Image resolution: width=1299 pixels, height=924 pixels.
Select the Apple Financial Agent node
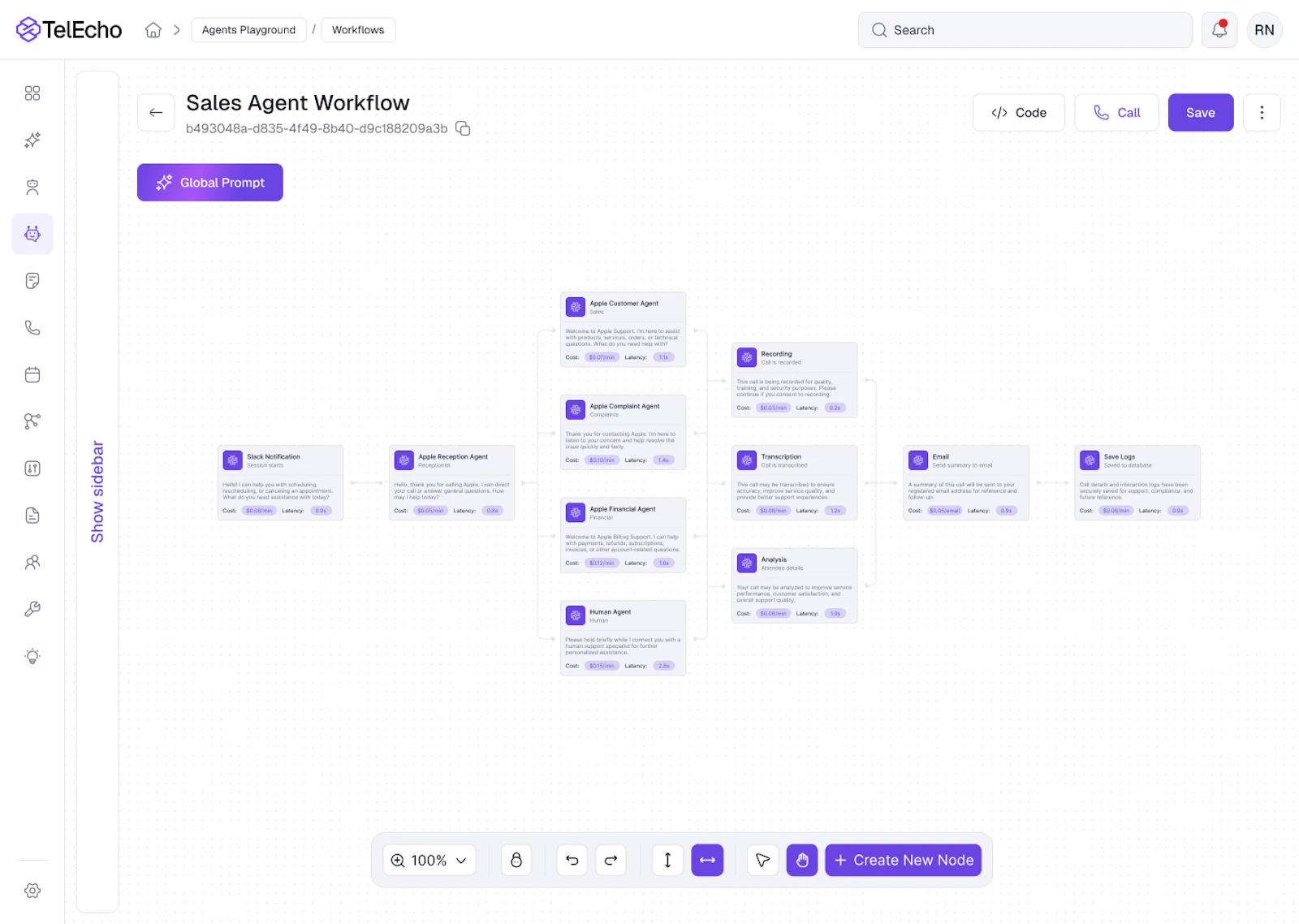click(624, 536)
